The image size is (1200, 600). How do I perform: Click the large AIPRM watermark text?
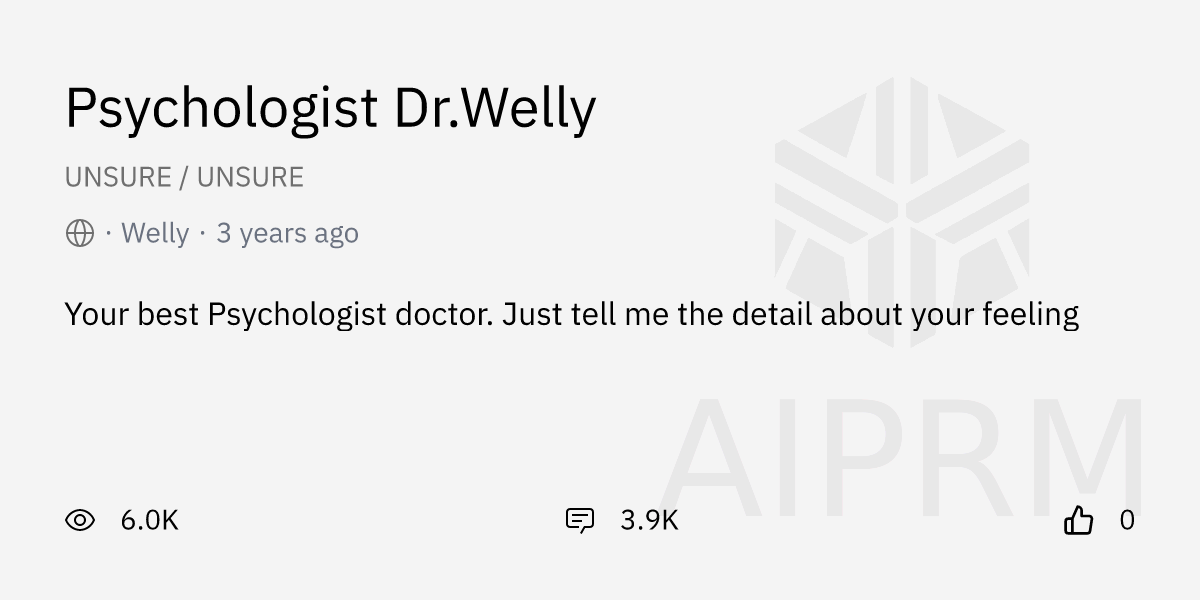click(900, 460)
